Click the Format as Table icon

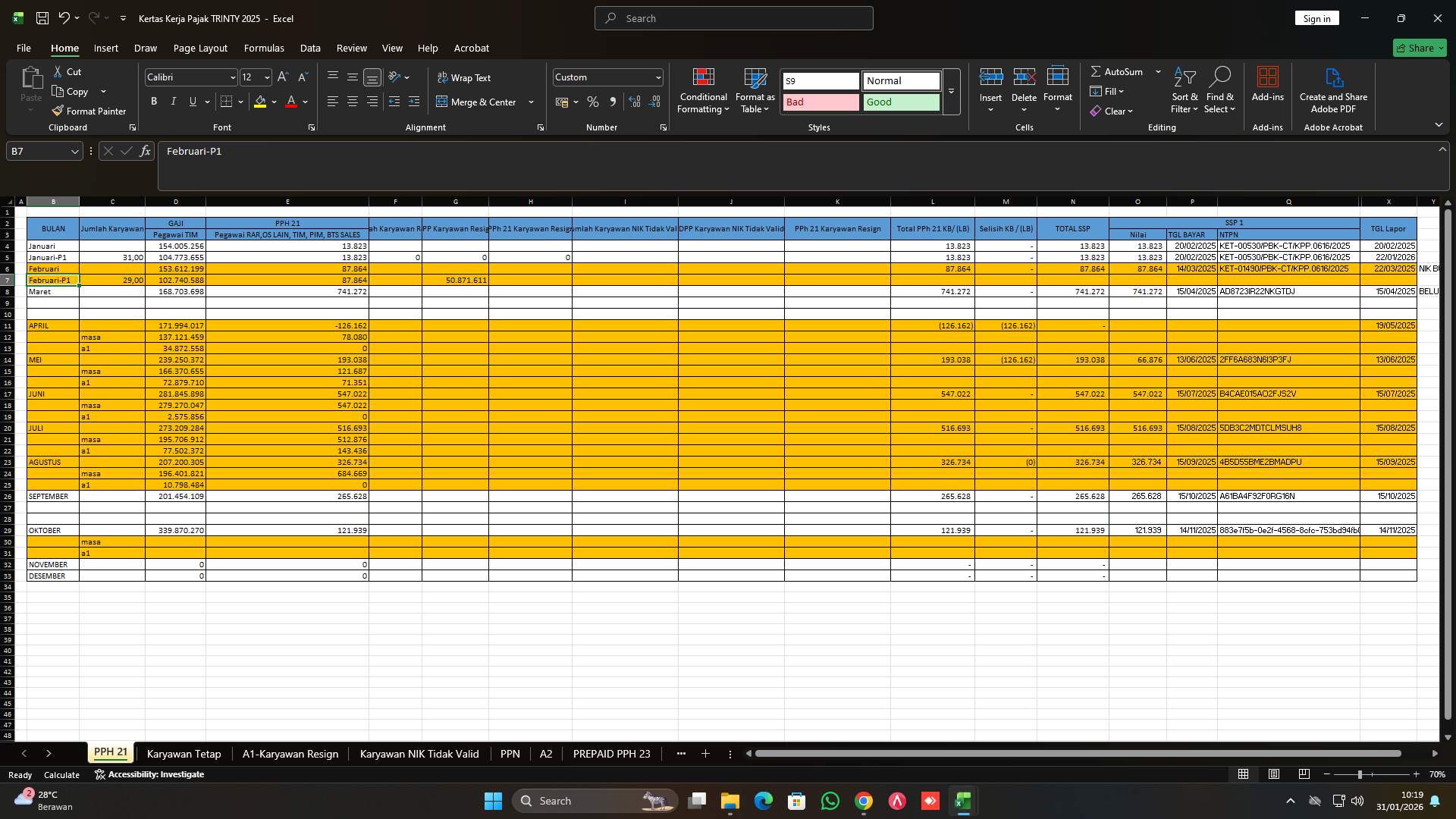(754, 89)
